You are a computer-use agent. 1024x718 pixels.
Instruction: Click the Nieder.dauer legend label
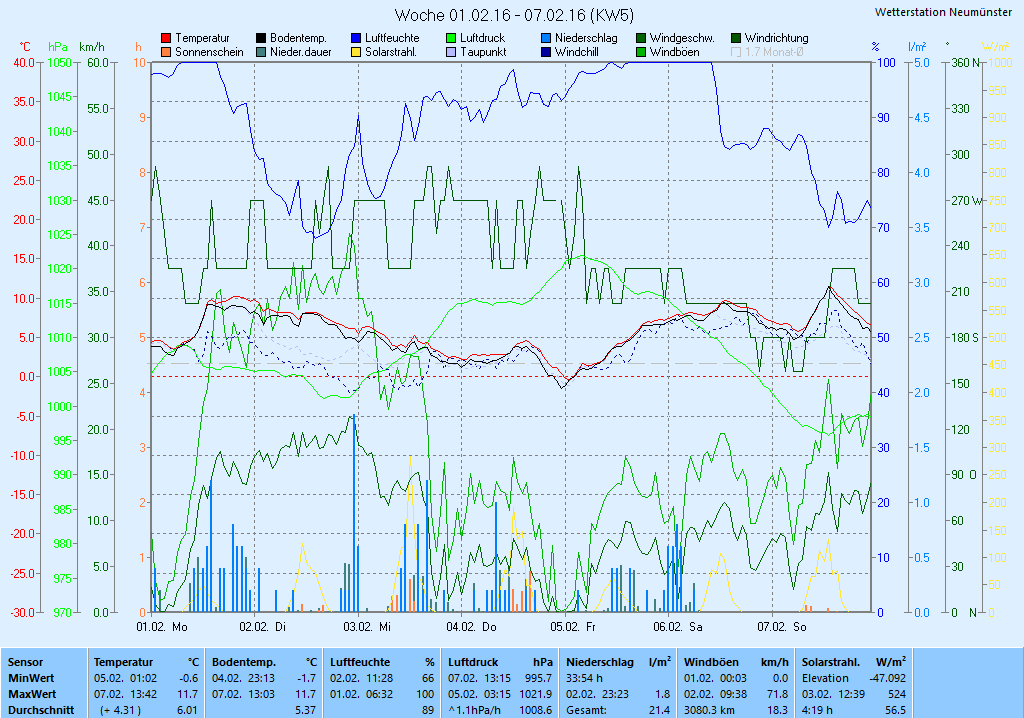(300, 52)
